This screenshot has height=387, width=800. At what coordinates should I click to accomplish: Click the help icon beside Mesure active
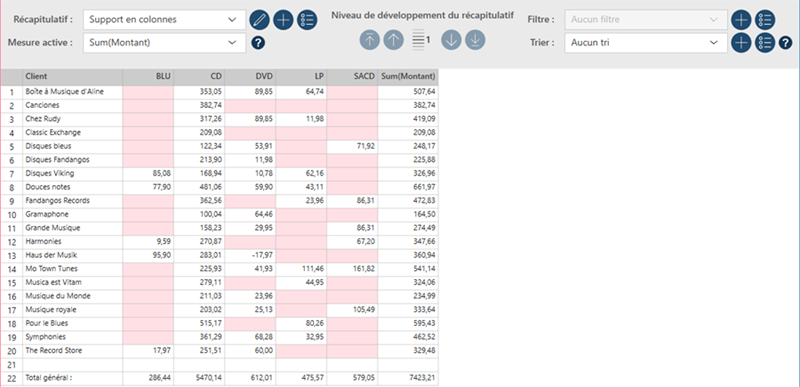tap(258, 43)
